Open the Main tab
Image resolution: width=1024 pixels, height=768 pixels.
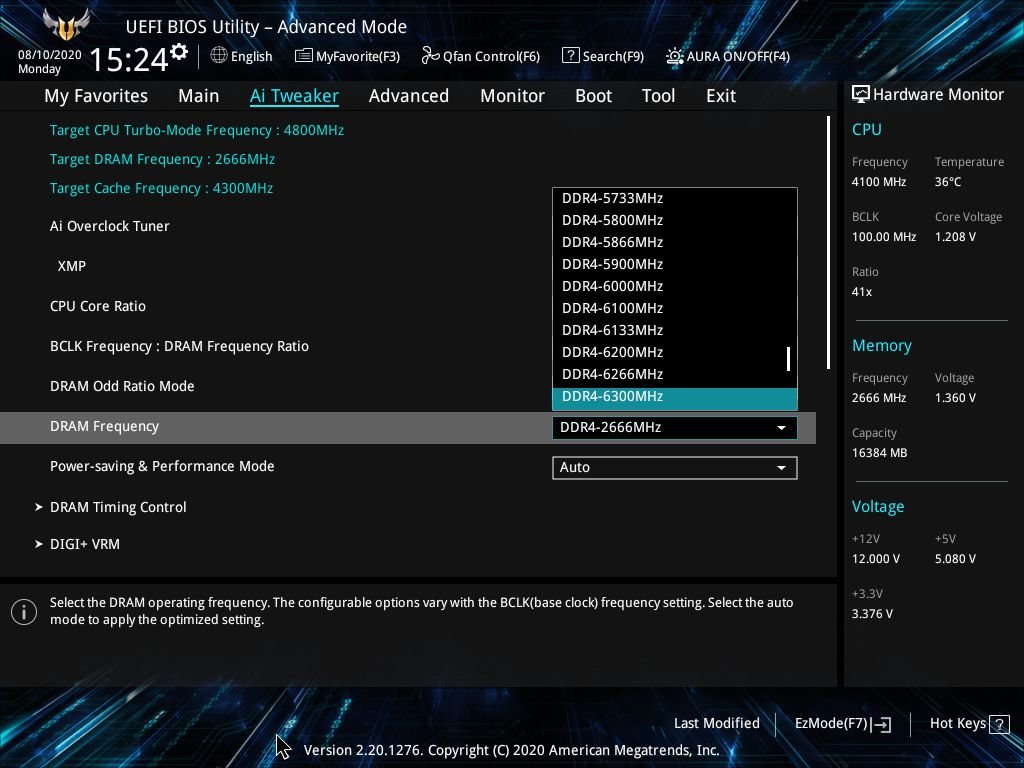[x=199, y=96]
